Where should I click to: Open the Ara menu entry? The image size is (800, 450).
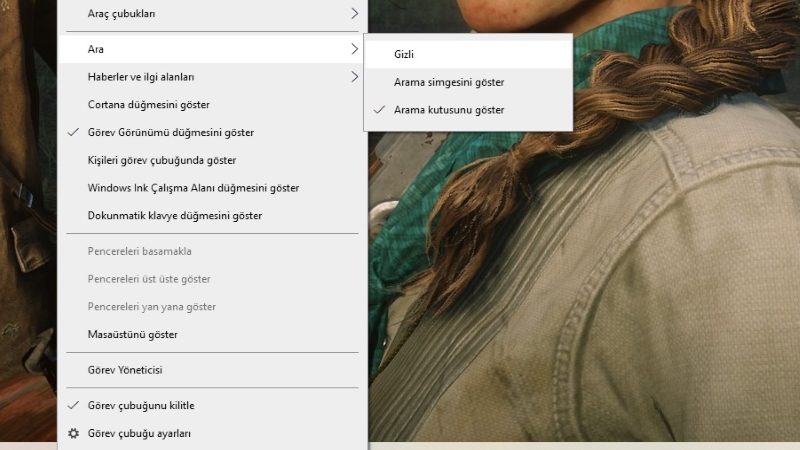212,49
